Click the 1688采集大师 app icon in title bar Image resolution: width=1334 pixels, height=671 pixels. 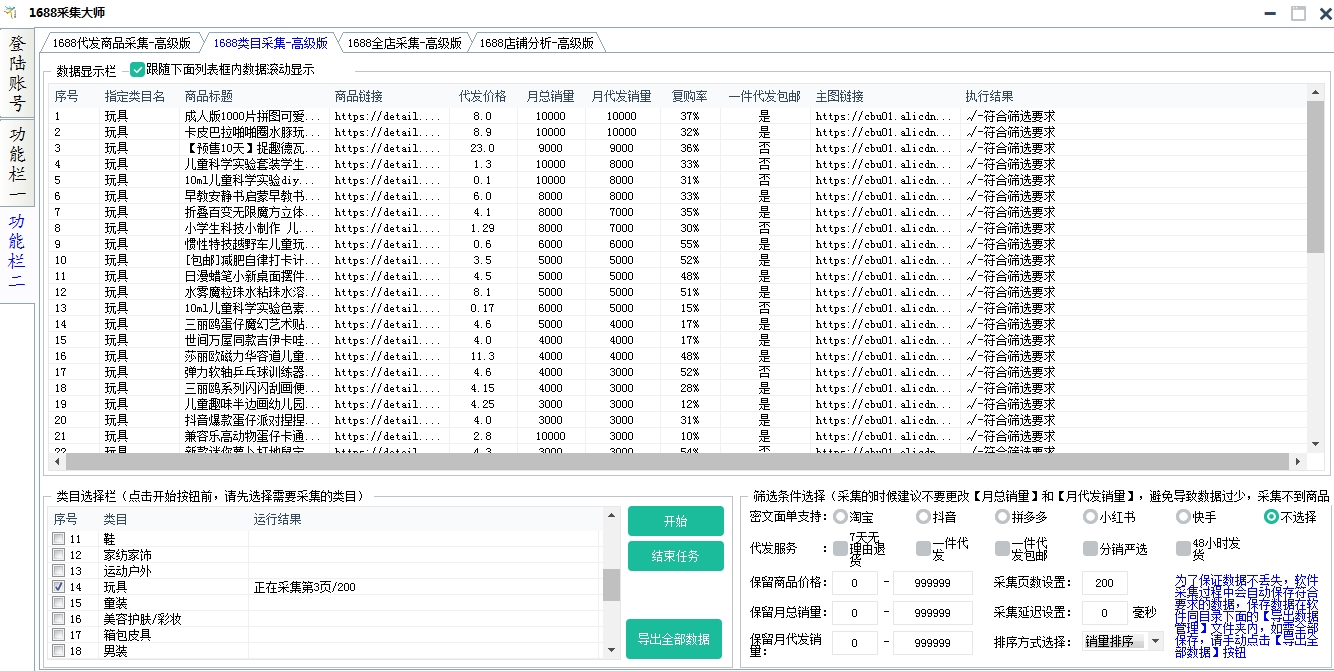11,12
